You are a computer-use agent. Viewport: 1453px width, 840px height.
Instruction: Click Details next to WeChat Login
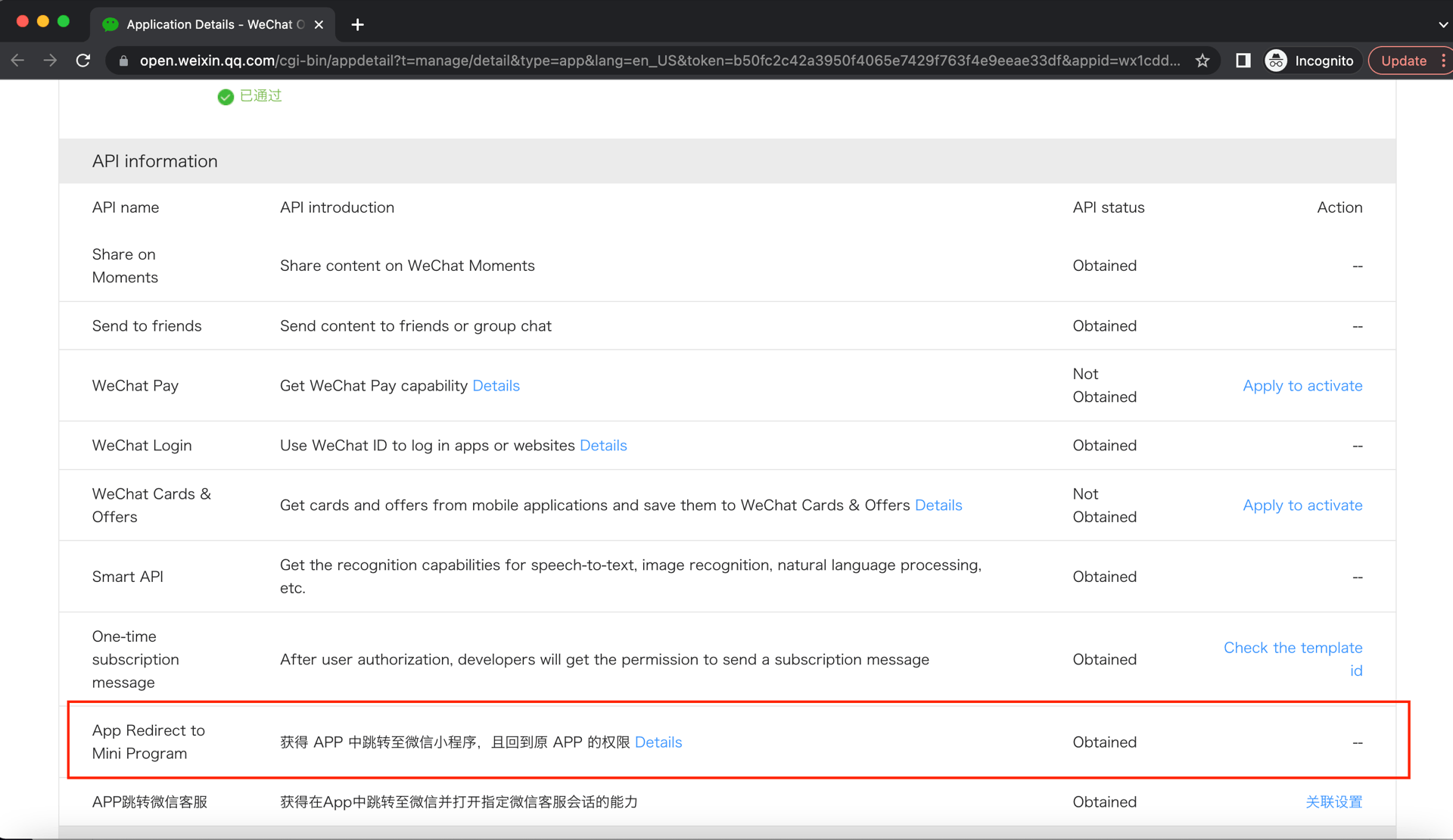[x=603, y=445]
